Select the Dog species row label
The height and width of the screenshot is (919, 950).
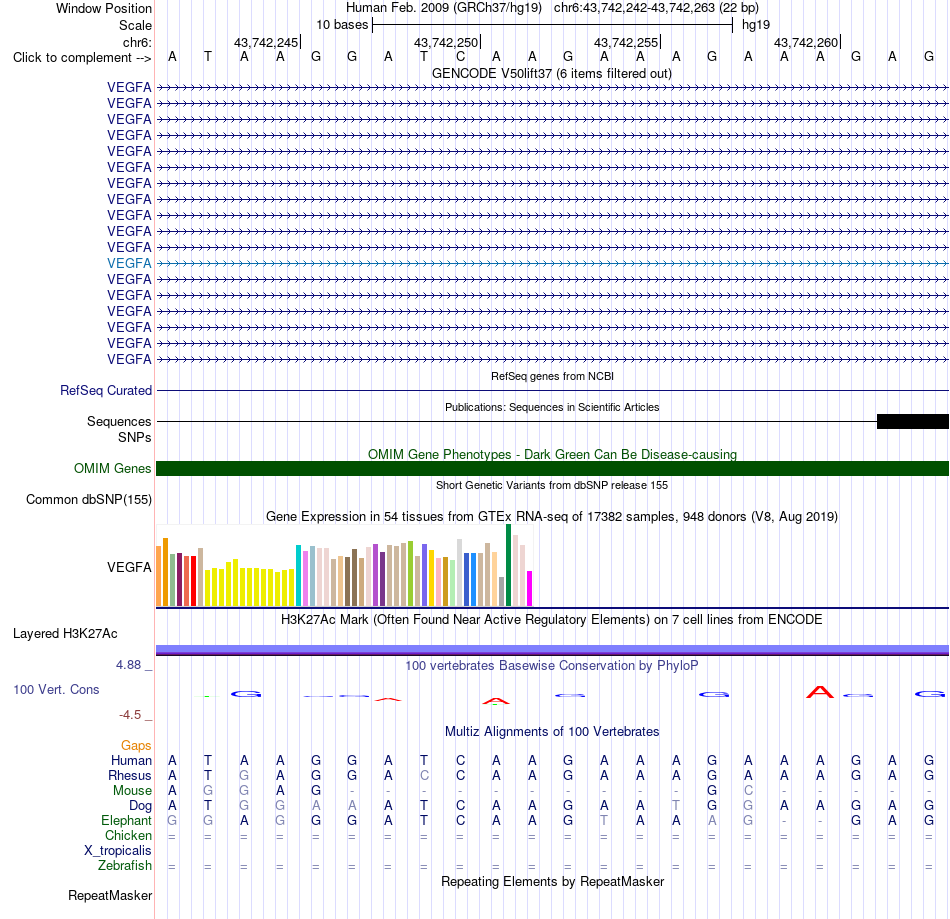coord(140,806)
